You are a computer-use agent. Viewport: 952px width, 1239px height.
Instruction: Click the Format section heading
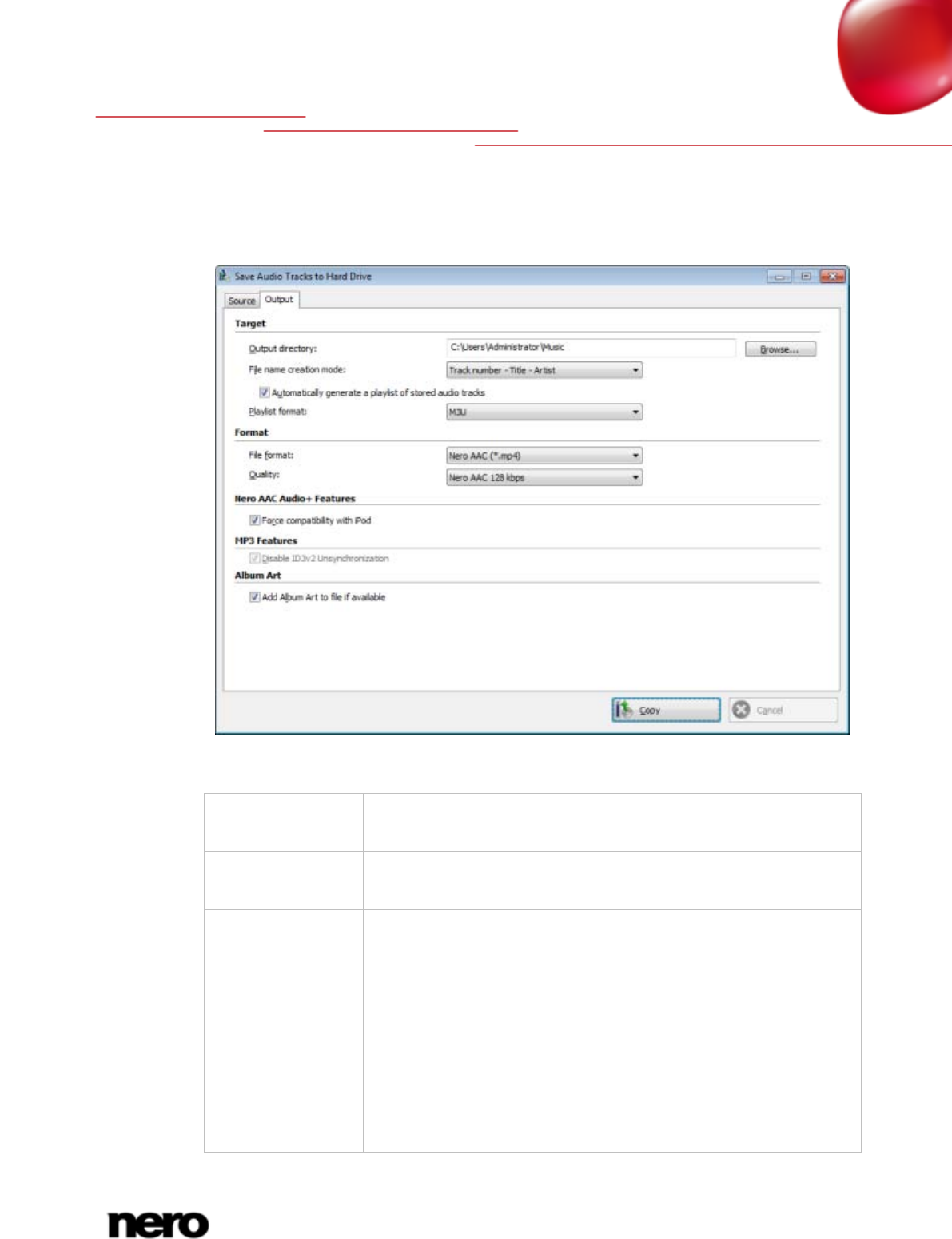(x=252, y=432)
